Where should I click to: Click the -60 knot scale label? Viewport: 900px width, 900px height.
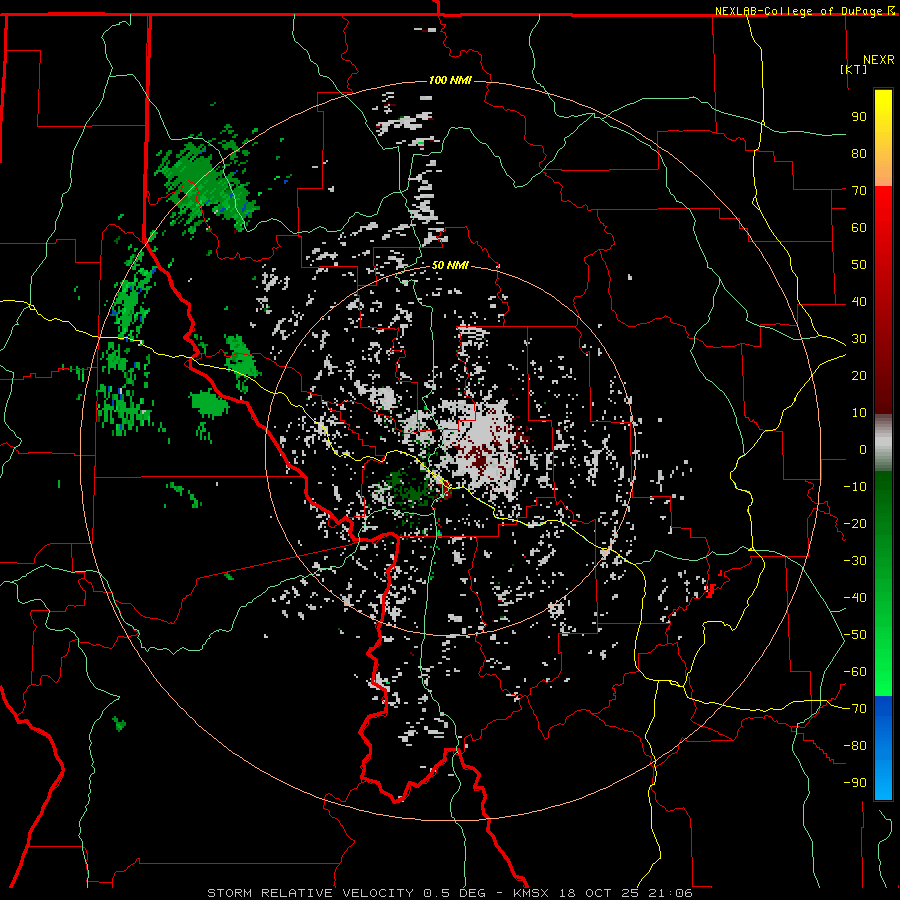click(x=855, y=672)
